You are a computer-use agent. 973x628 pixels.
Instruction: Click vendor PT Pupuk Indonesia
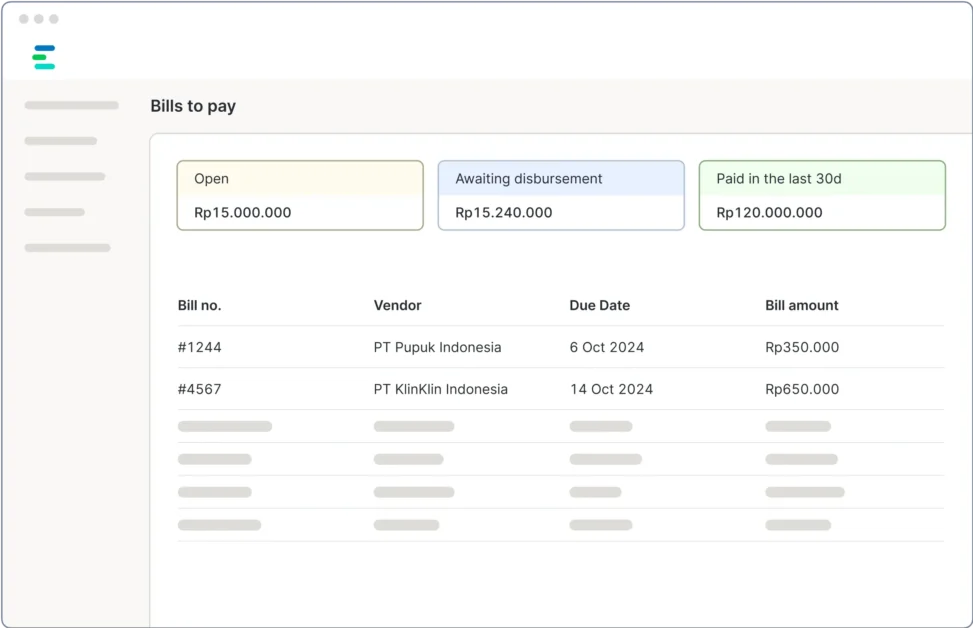[x=437, y=347]
